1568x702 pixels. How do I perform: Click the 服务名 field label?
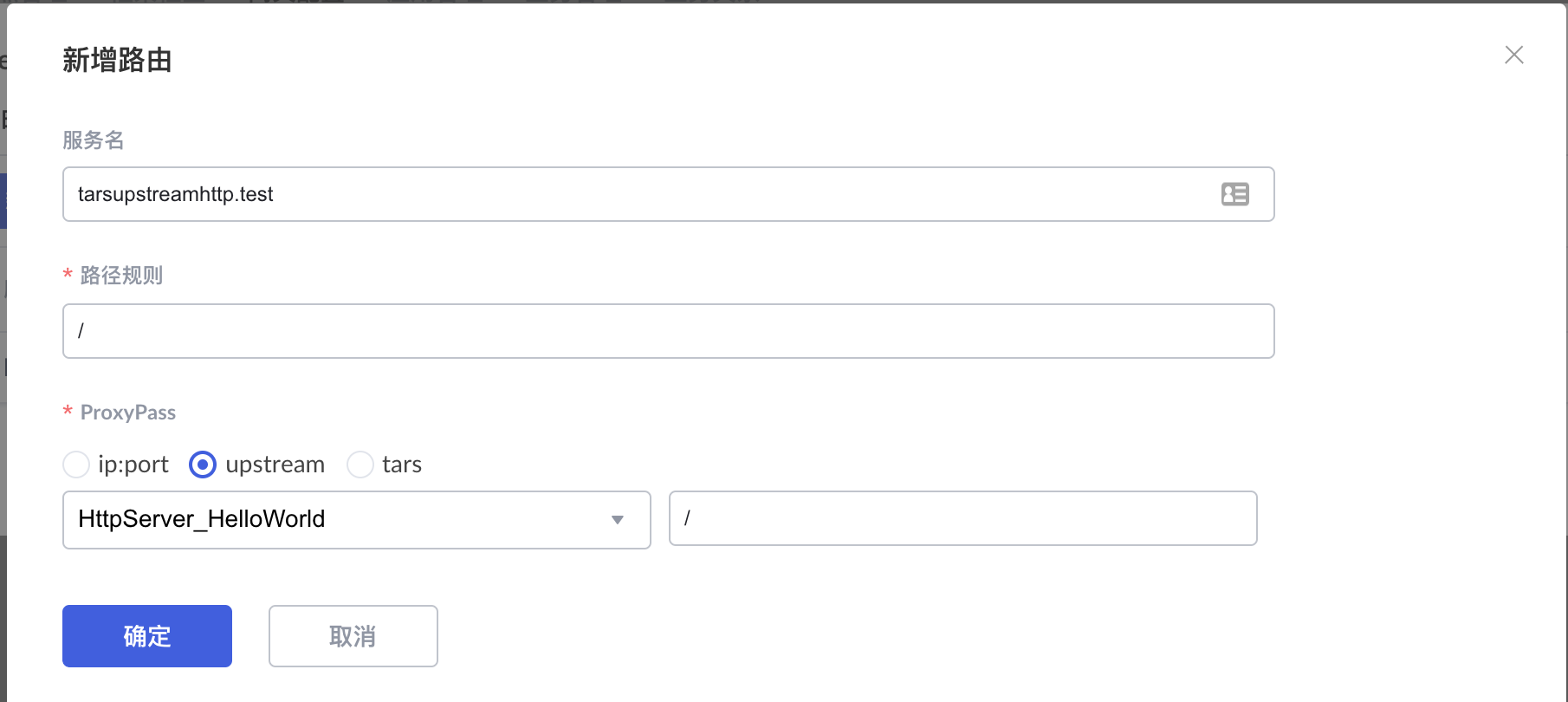click(x=94, y=140)
